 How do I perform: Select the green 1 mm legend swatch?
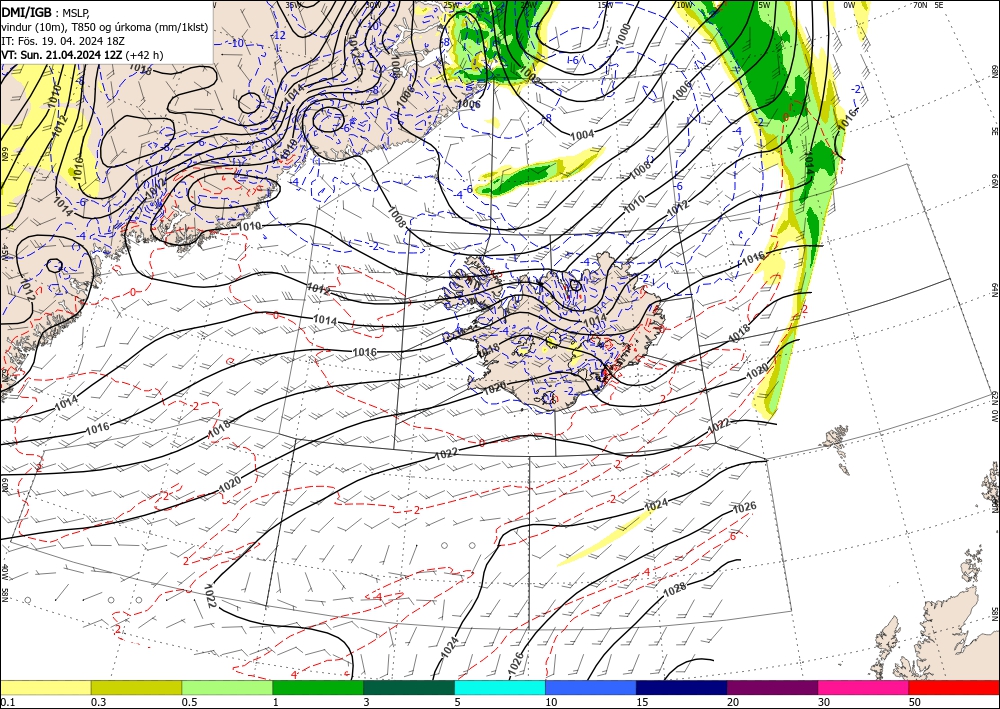(318, 687)
